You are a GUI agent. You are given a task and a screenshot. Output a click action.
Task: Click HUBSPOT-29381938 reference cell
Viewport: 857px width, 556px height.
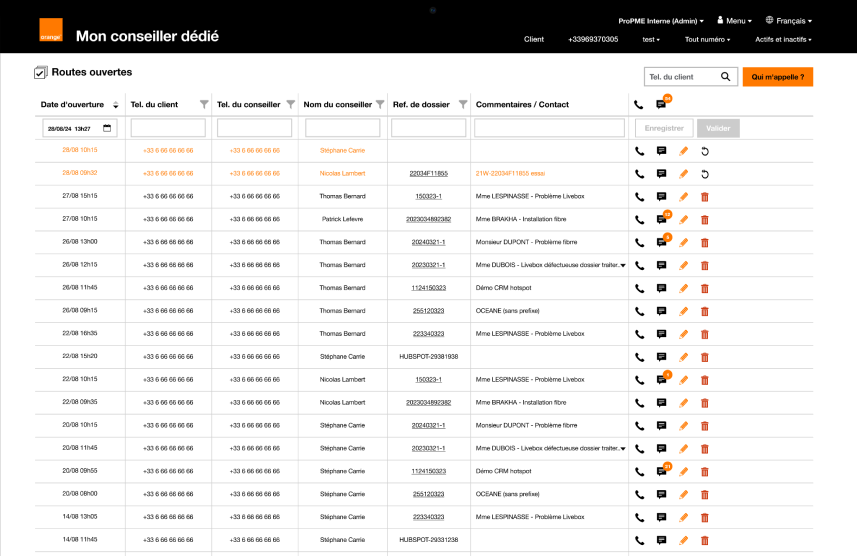(x=428, y=356)
